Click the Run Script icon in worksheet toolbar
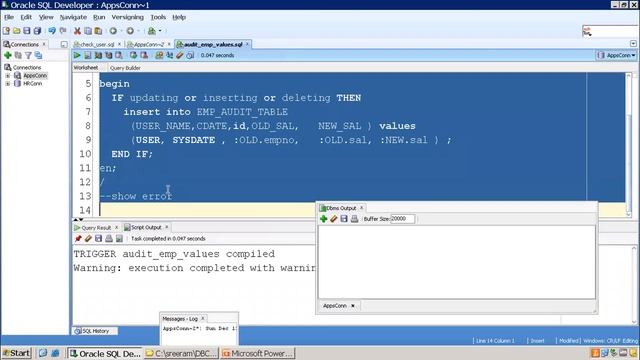640x360 pixels. (87, 55)
